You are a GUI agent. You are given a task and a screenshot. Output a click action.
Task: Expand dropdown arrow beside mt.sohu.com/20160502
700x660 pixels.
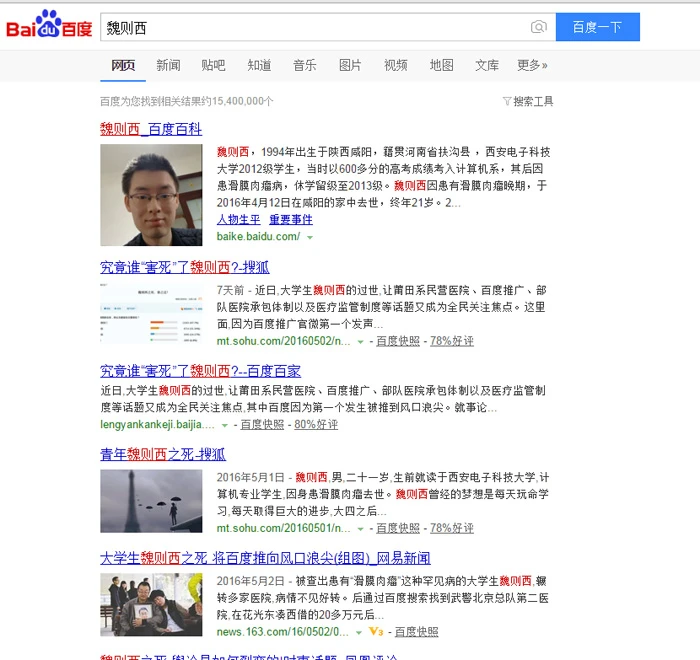click(x=360, y=342)
